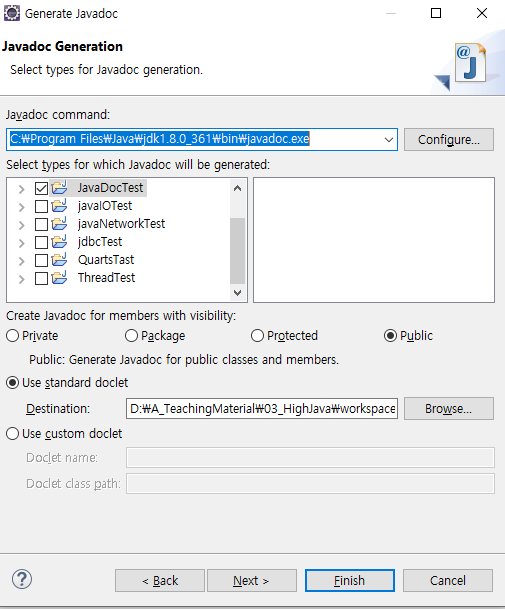Click project tree scrollbar down arrow
505x609 pixels.
pos(237,292)
